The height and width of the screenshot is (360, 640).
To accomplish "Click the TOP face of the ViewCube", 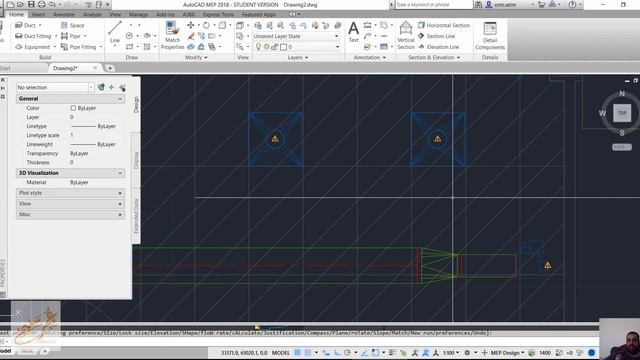I will [622, 113].
